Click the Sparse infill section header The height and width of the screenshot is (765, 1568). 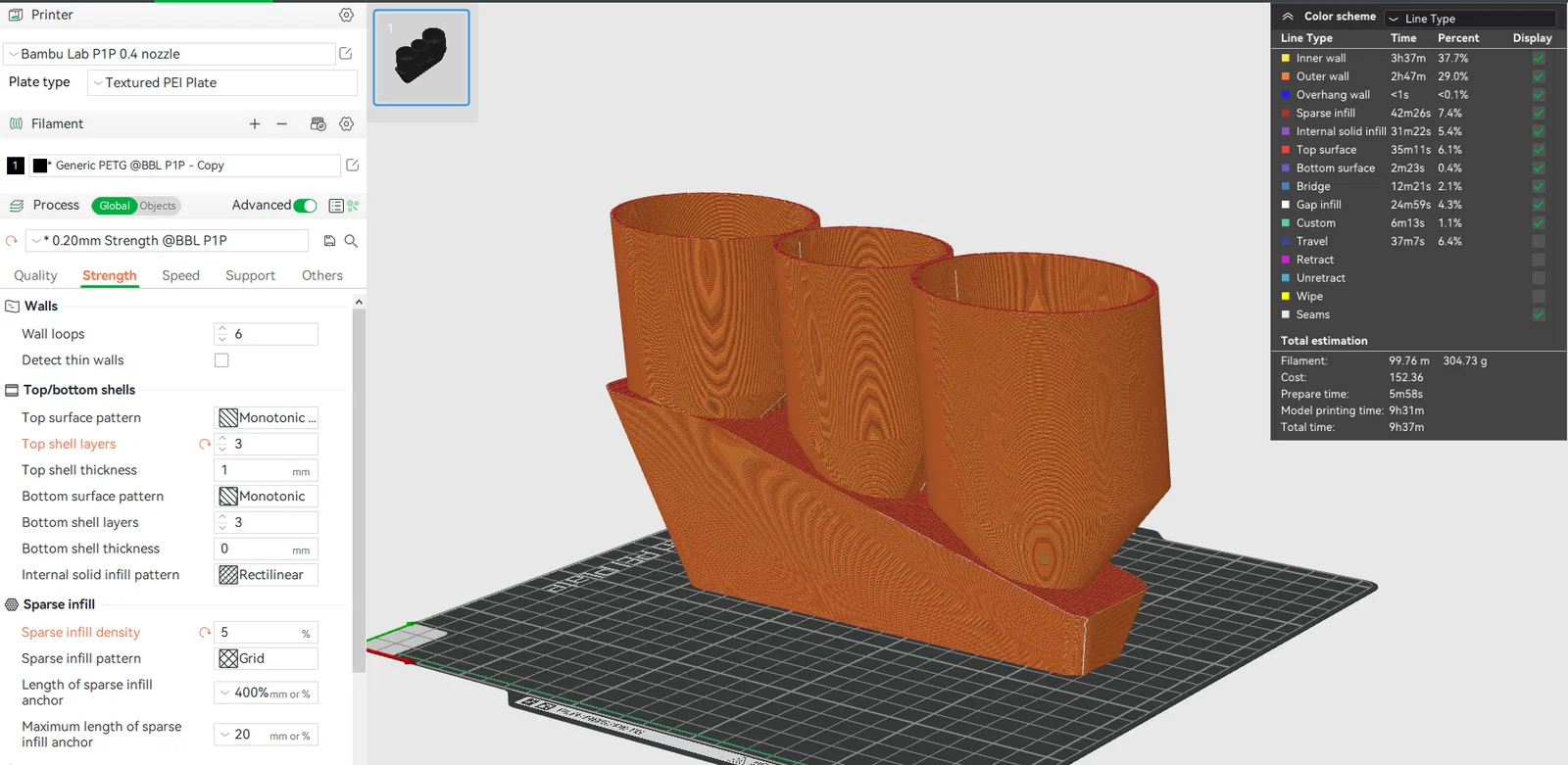59,605
